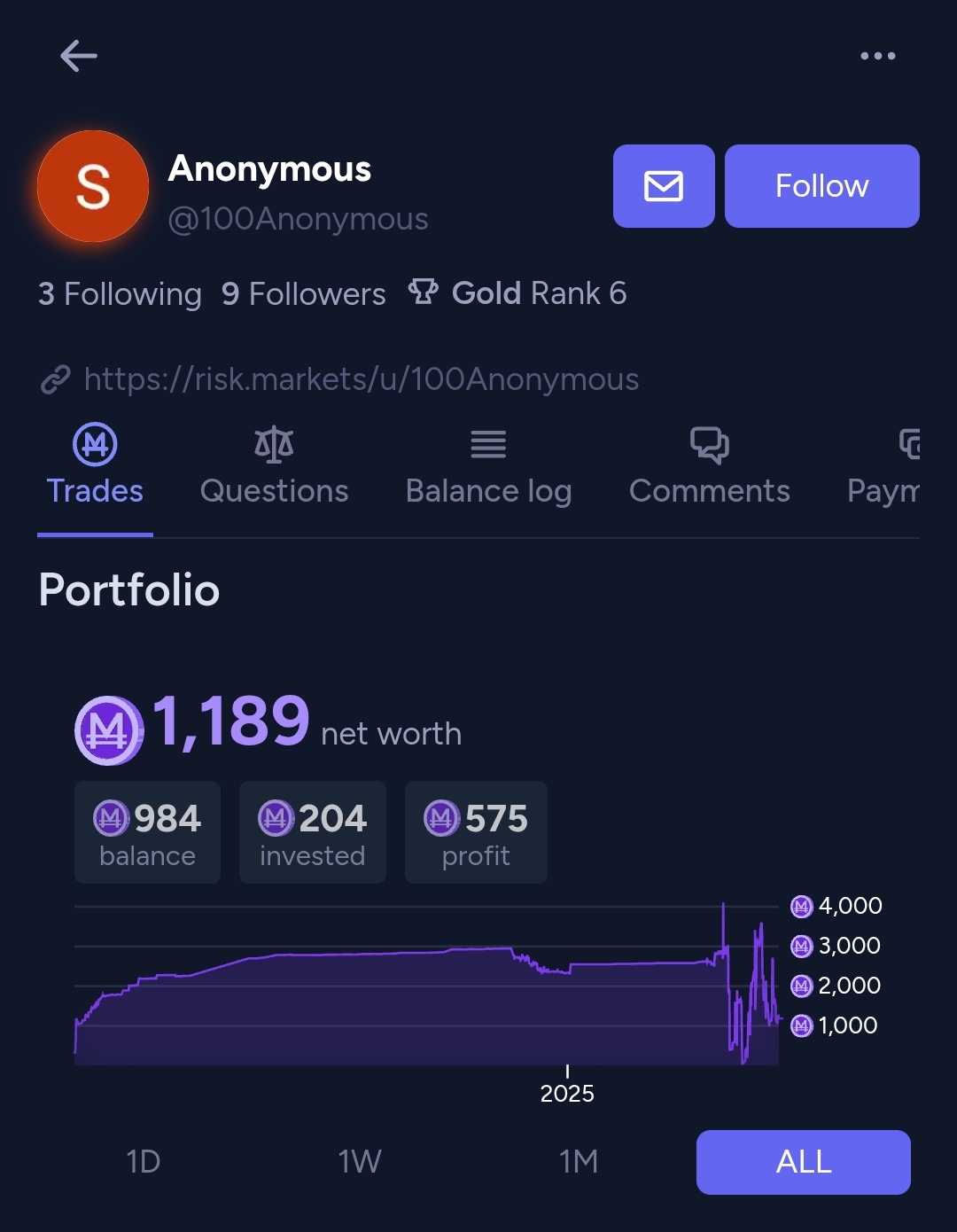View the 3 Following list
Viewport: 957px width, 1232px height.
pyautogui.click(x=120, y=293)
